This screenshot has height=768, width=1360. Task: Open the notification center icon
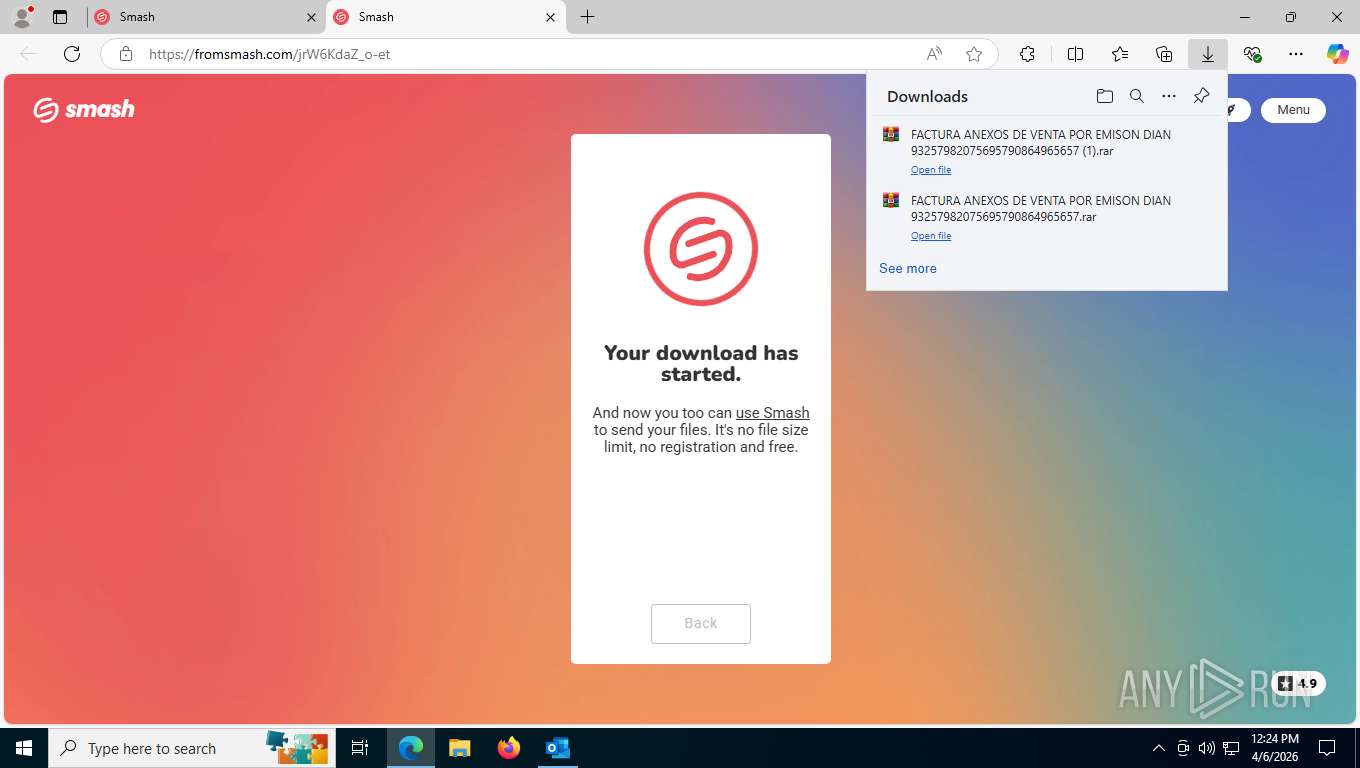1327,748
